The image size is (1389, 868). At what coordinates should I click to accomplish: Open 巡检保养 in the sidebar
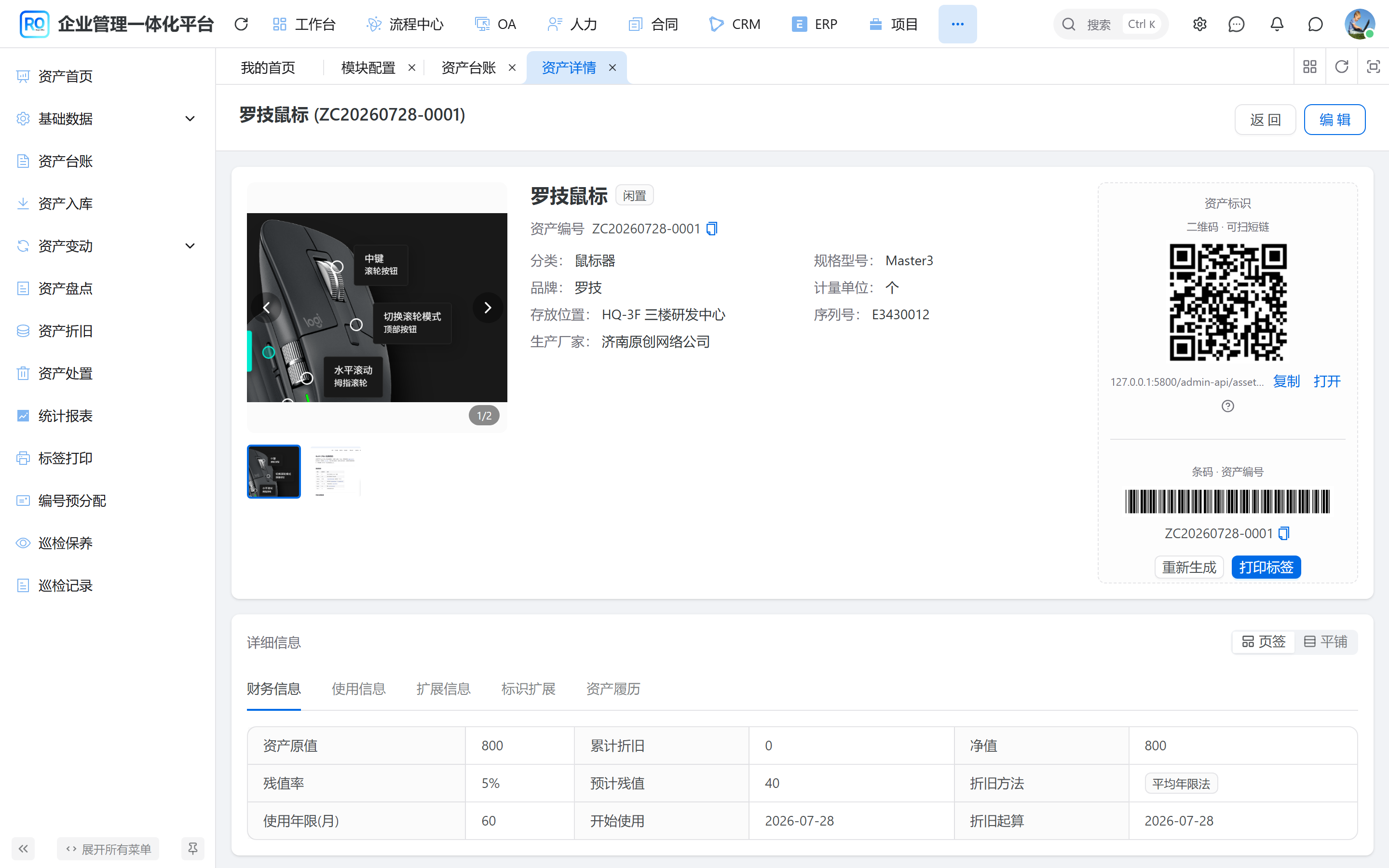[x=65, y=543]
